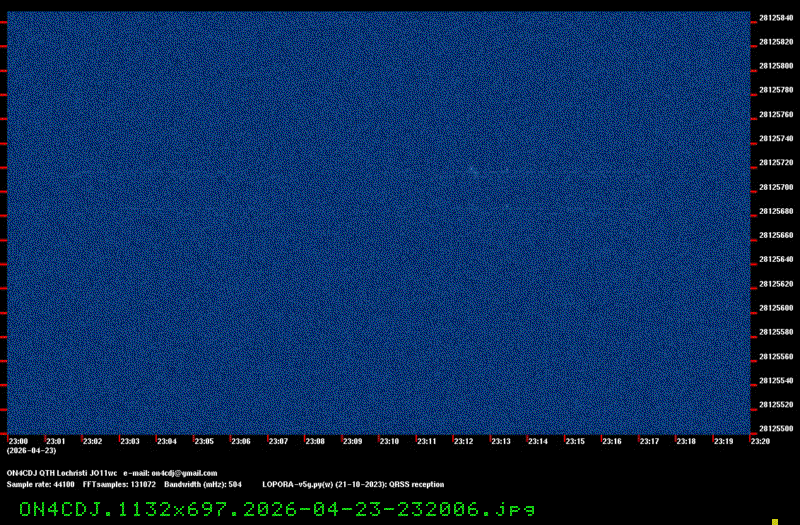Click the 23:06 time label

pos(241,441)
